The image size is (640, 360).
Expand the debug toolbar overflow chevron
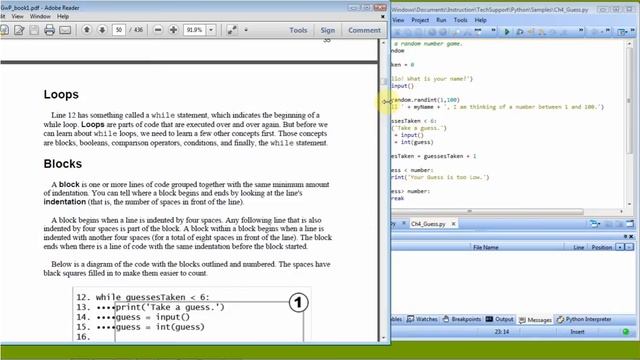(581, 30)
